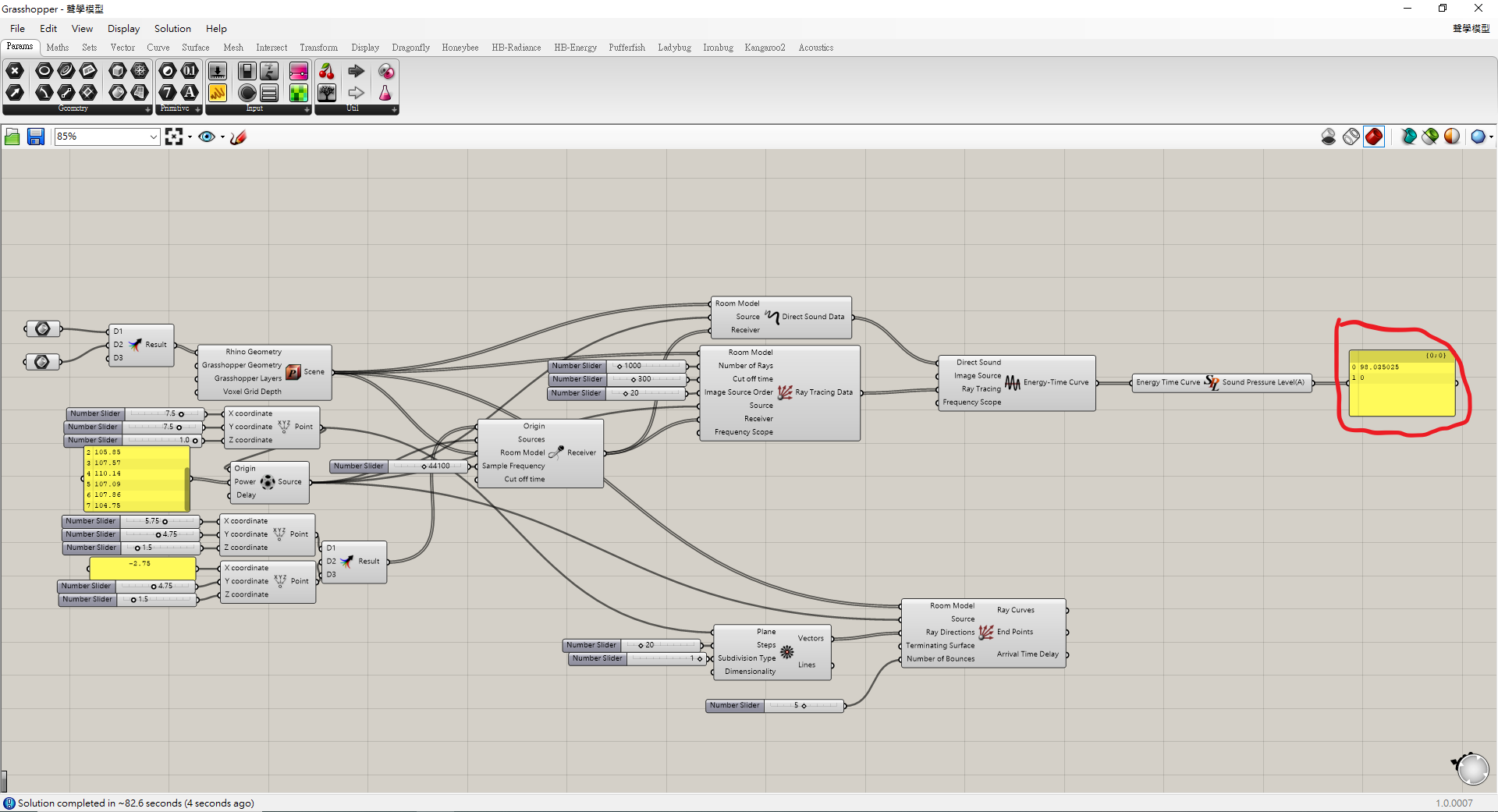The width and height of the screenshot is (1498, 812).
Task: Disable Rhino preview of geometry
Action: click(x=1329, y=137)
